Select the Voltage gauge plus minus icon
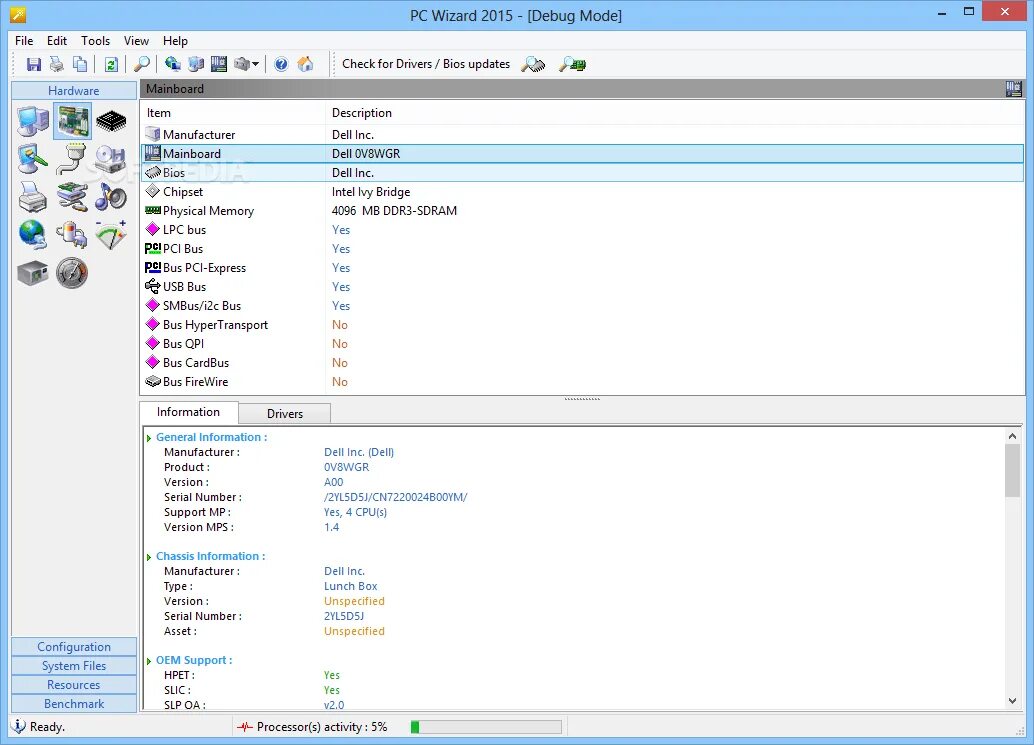1034x745 pixels. coord(111,235)
